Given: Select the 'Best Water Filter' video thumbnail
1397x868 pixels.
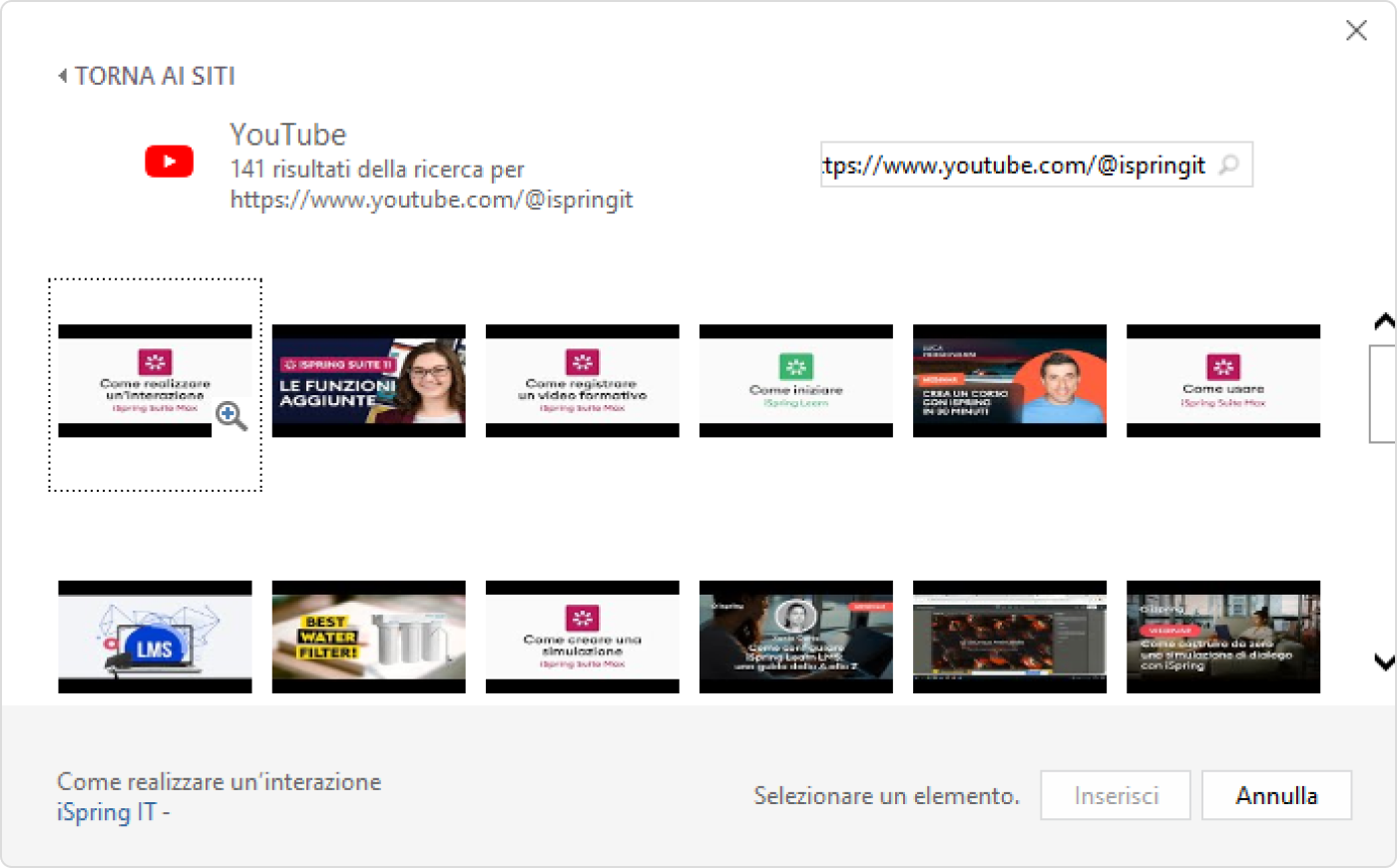Looking at the screenshot, I should (x=368, y=637).
